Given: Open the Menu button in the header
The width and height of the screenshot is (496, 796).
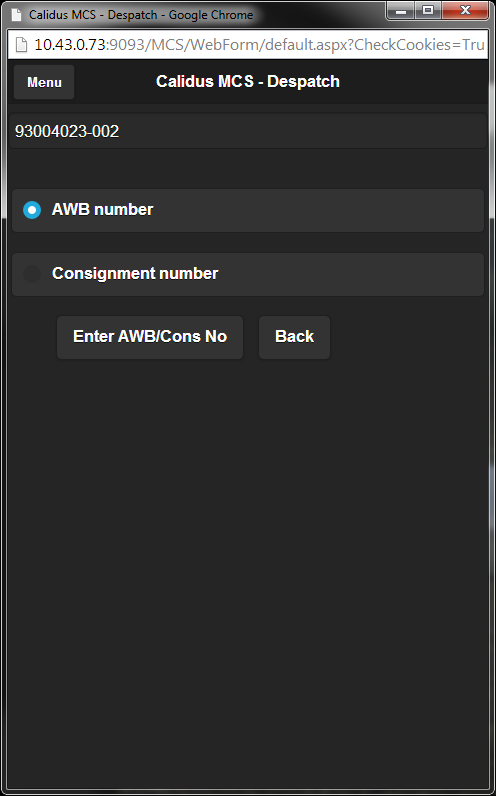Looking at the screenshot, I should coord(44,82).
